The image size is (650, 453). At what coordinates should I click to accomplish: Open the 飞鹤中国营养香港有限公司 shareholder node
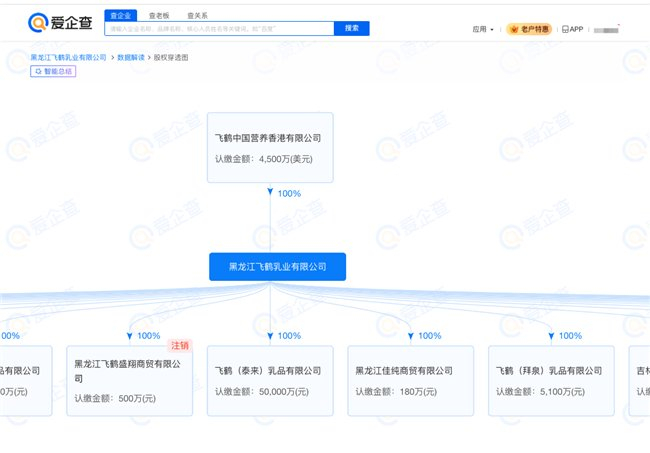[270, 148]
